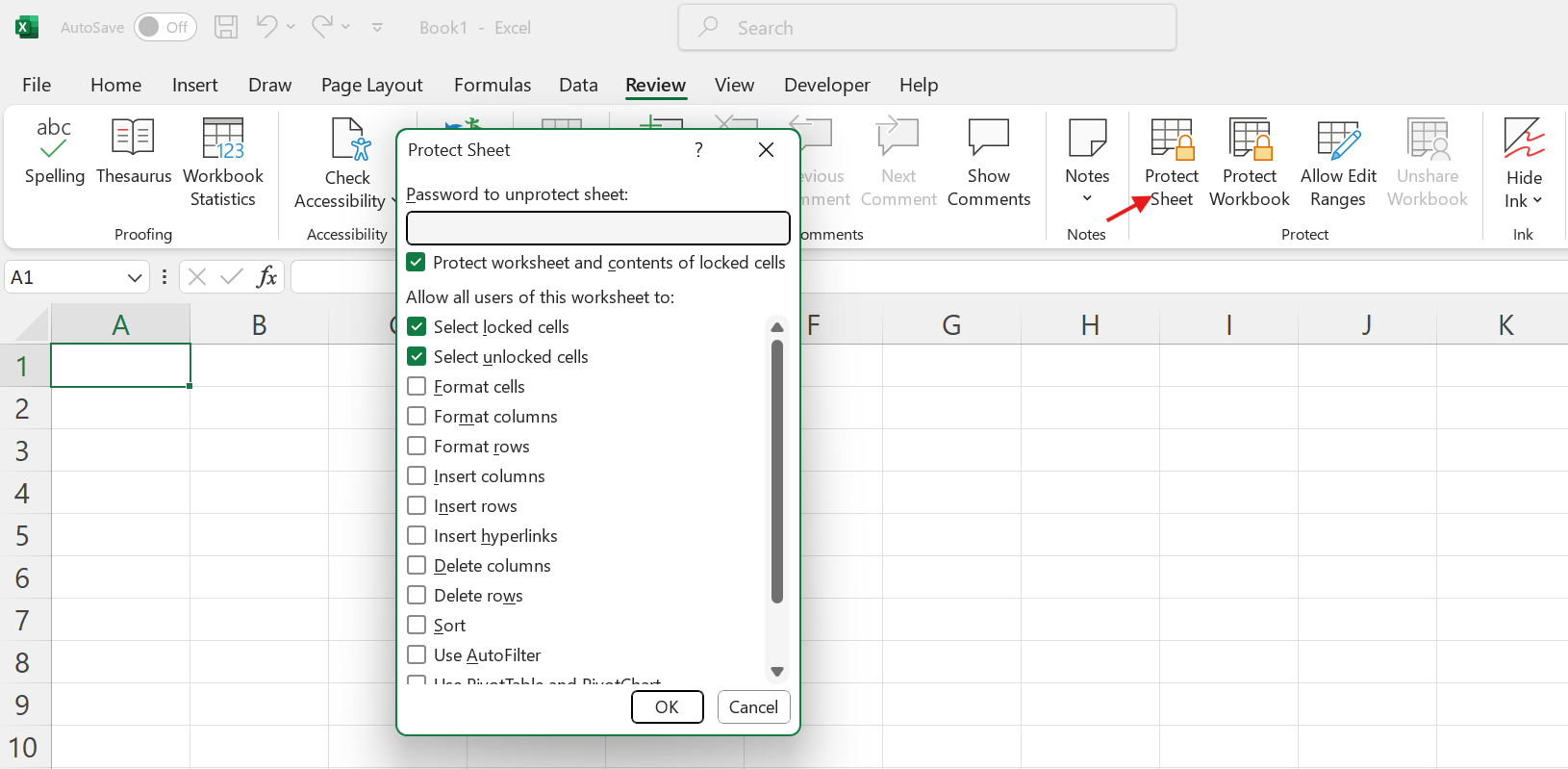Open Allow Edit Ranges
The width and height of the screenshot is (1568, 769).
click(1338, 141)
